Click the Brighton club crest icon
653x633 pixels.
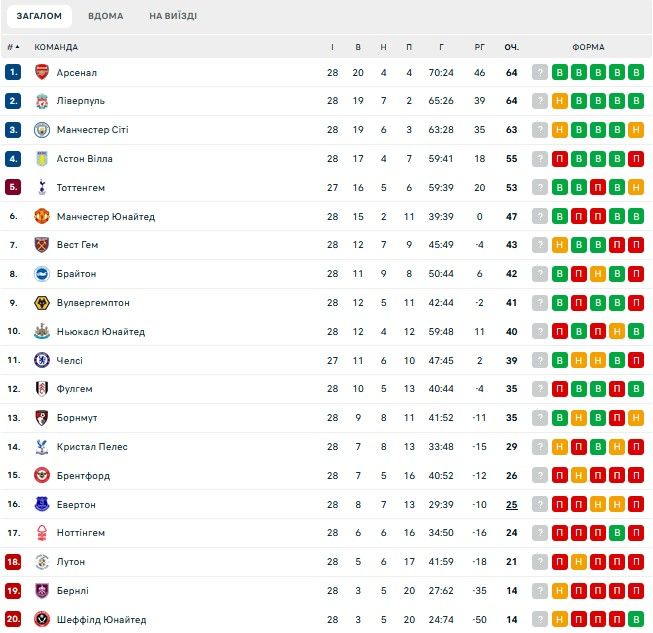[41, 274]
